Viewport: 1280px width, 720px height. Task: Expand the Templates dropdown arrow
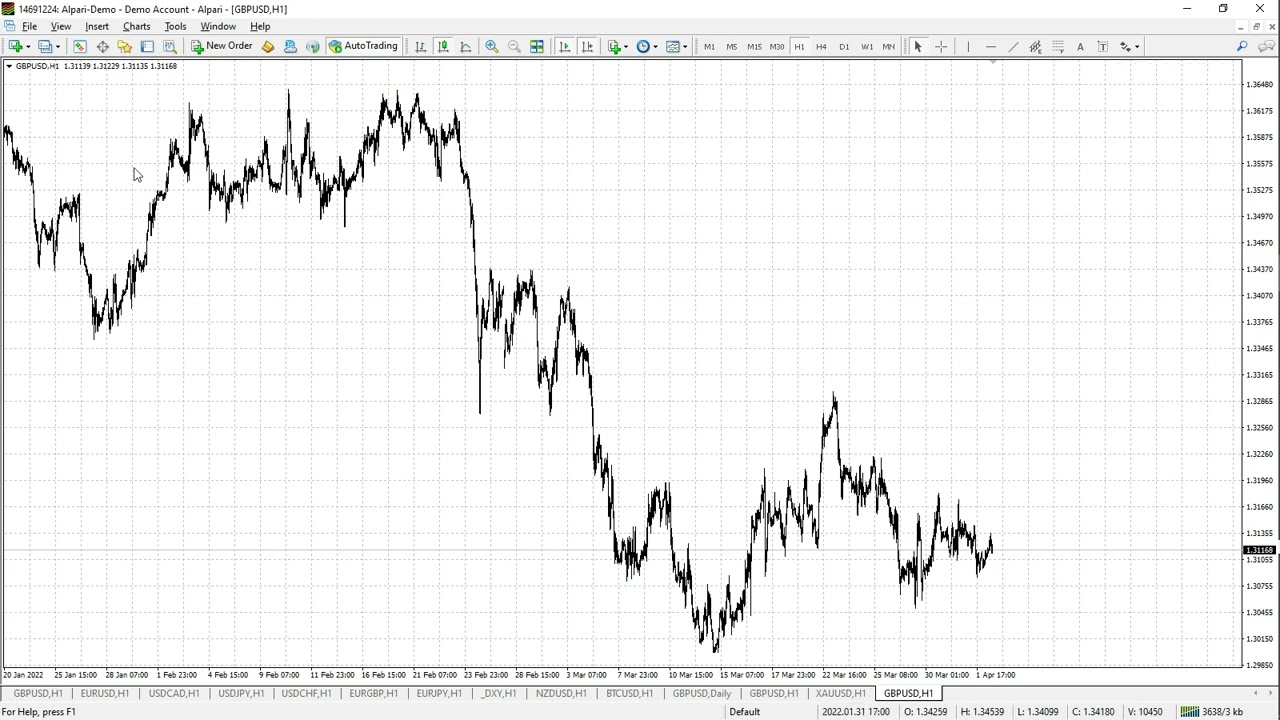tap(685, 46)
